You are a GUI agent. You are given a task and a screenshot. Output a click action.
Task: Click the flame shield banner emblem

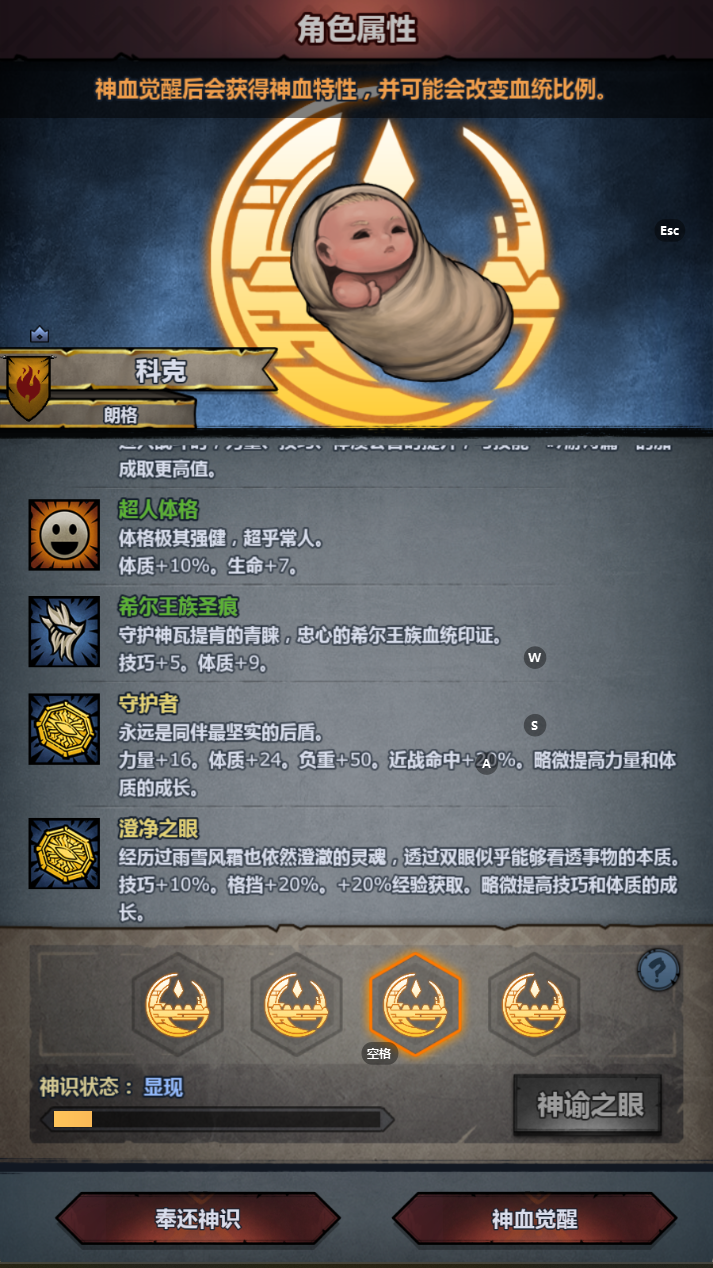click(27, 386)
